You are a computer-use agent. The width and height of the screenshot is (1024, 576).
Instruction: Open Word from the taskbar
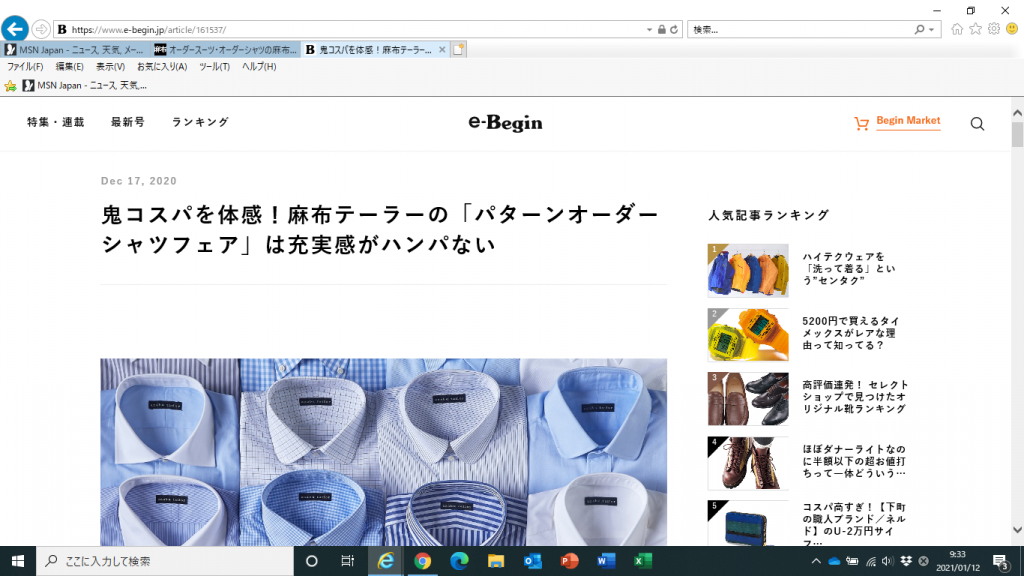(x=605, y=561)
